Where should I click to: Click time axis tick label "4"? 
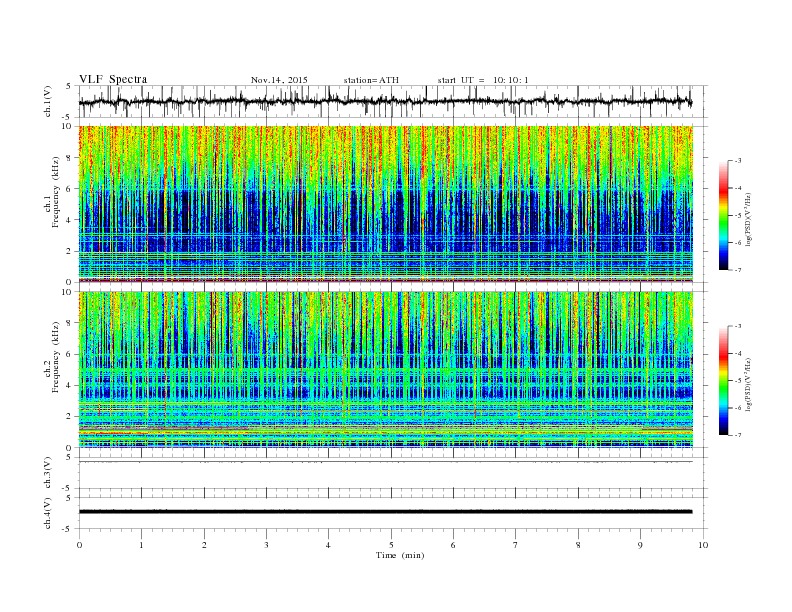[328, 545]
